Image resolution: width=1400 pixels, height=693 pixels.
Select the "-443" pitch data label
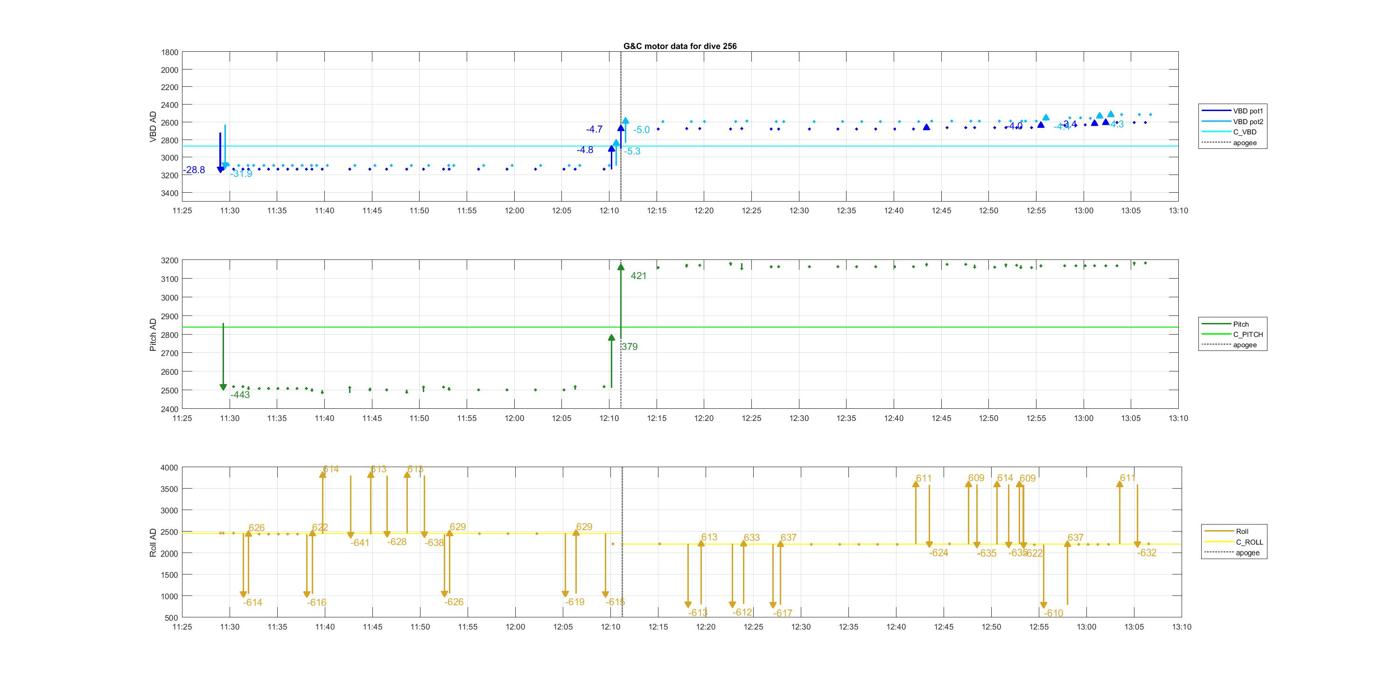[240, 395]
